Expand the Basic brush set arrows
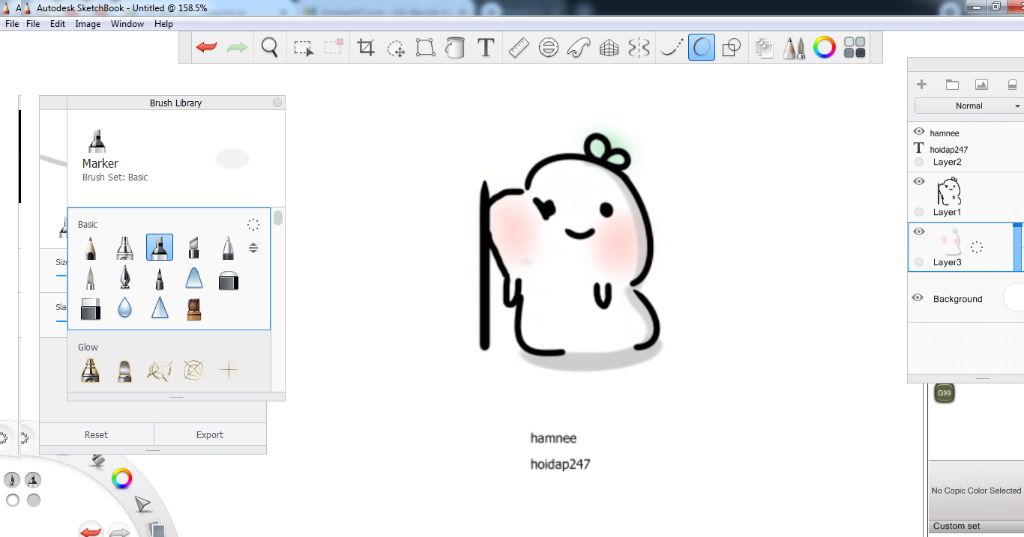 253,248
